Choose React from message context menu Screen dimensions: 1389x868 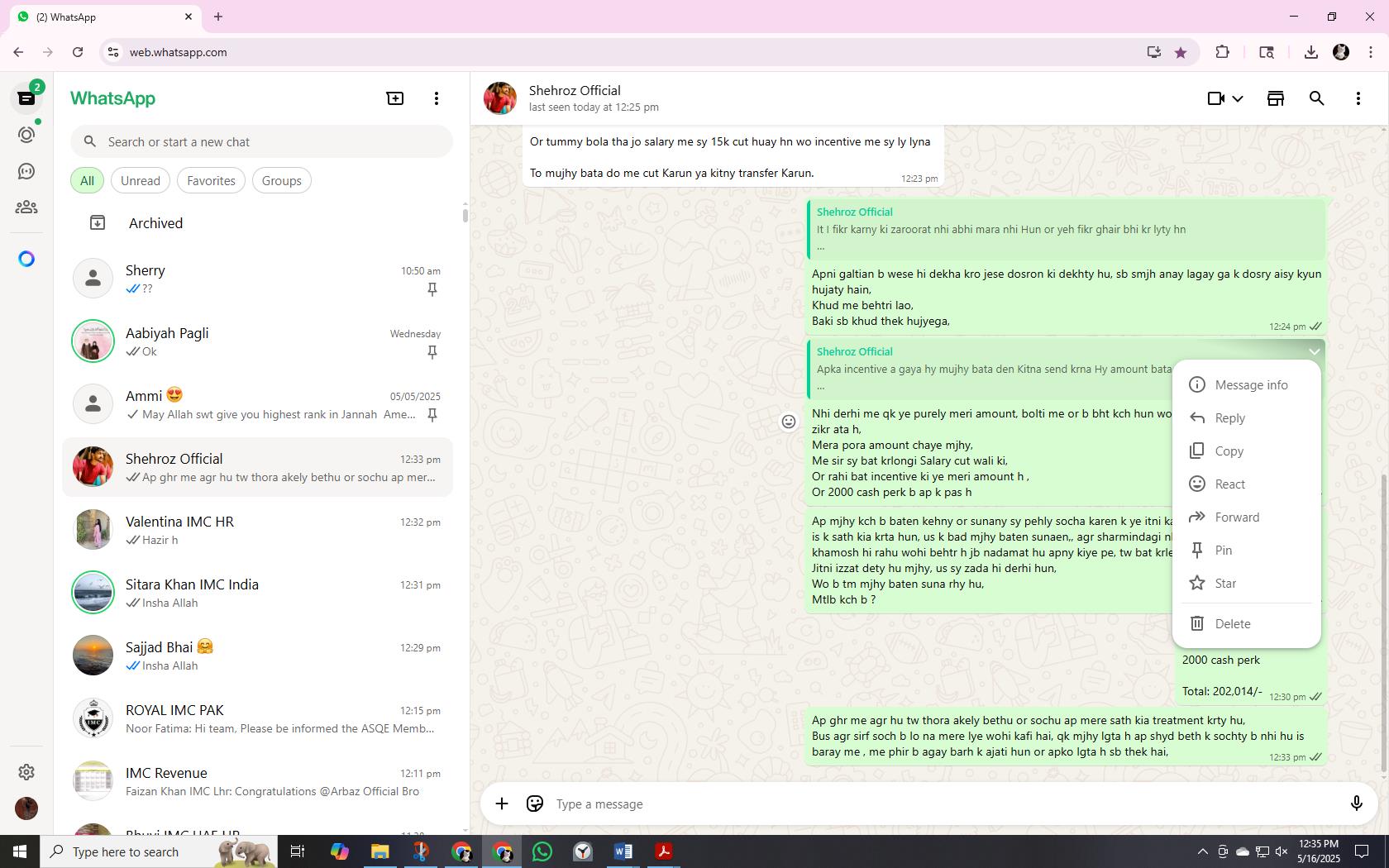click(1246, 484)
